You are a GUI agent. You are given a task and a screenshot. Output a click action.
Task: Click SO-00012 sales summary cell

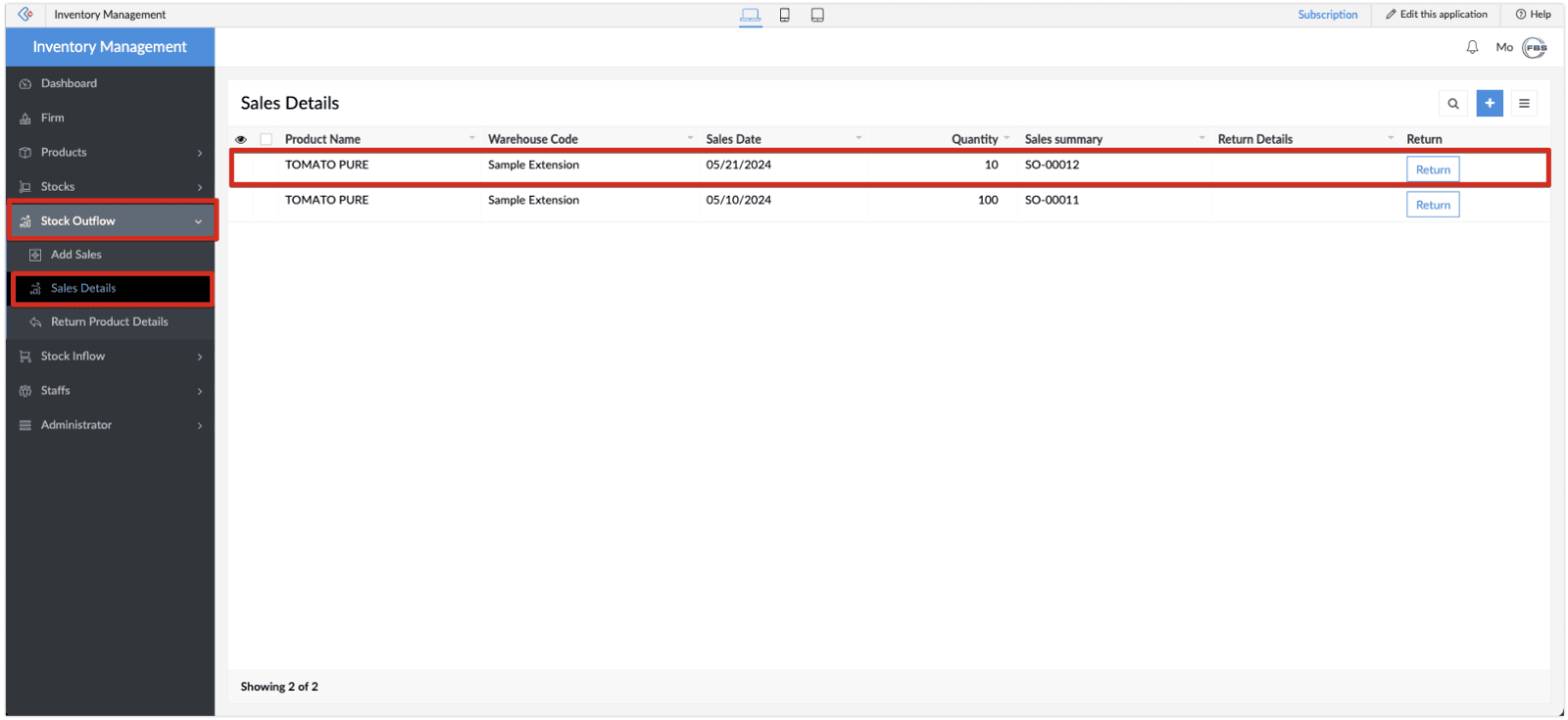pos(1052,165)
